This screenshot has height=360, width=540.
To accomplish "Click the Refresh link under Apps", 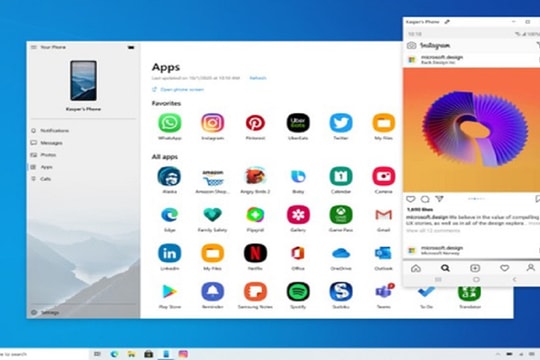I will [x=258, y=78].
